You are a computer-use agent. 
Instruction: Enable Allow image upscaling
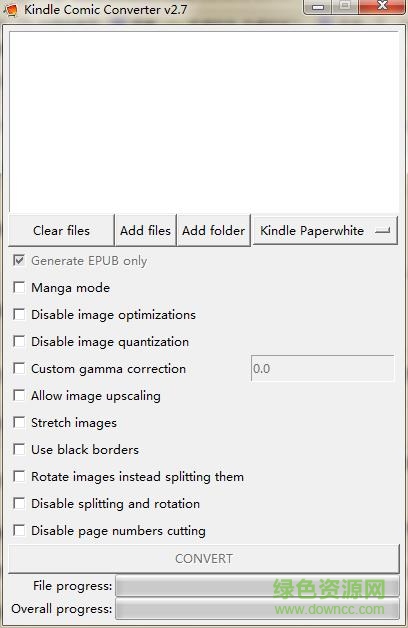coord(19,395)
